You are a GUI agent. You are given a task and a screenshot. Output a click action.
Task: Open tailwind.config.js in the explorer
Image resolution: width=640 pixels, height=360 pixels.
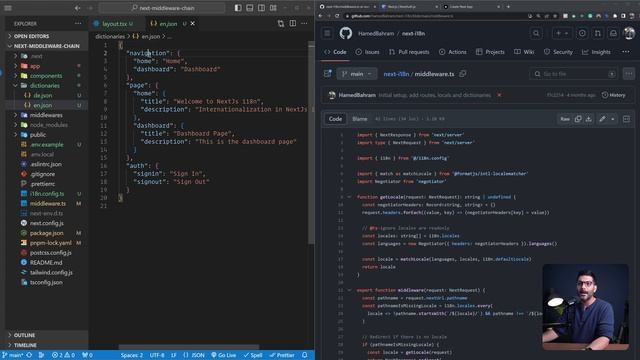point(51,272)
